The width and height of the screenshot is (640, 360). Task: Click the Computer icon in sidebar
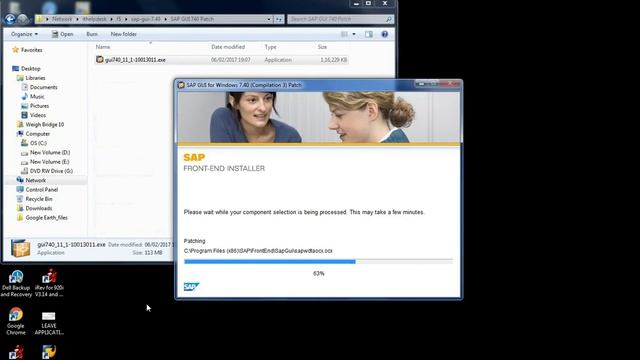[20, 133]
